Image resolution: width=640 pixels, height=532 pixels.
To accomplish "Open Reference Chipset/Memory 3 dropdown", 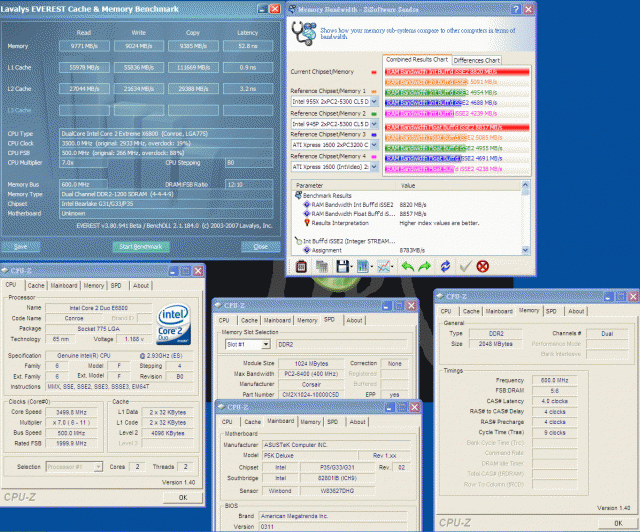I will [x=374, y=145].
